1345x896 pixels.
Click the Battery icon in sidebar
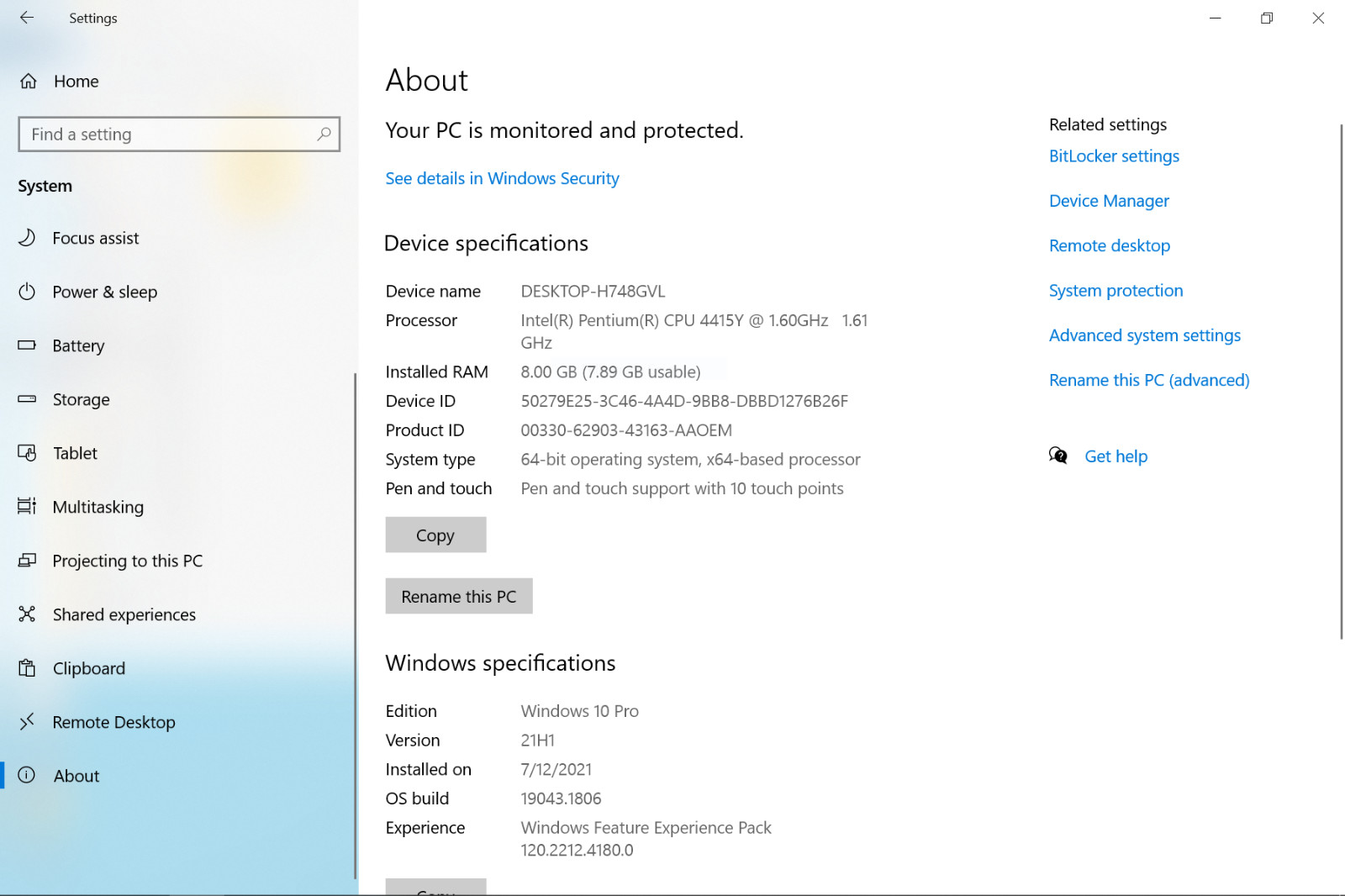click(x=27, y=345)
